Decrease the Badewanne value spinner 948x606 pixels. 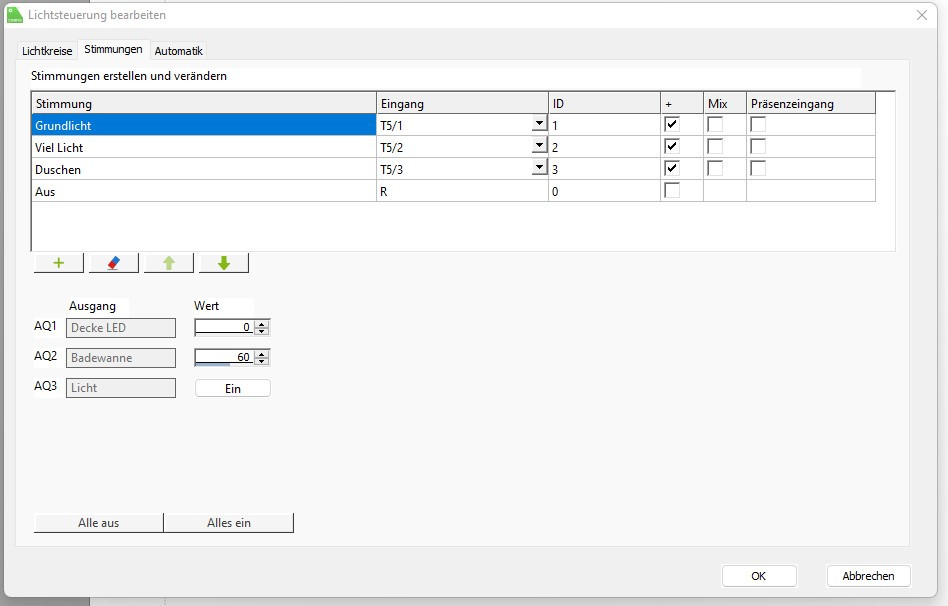point(262,362)
